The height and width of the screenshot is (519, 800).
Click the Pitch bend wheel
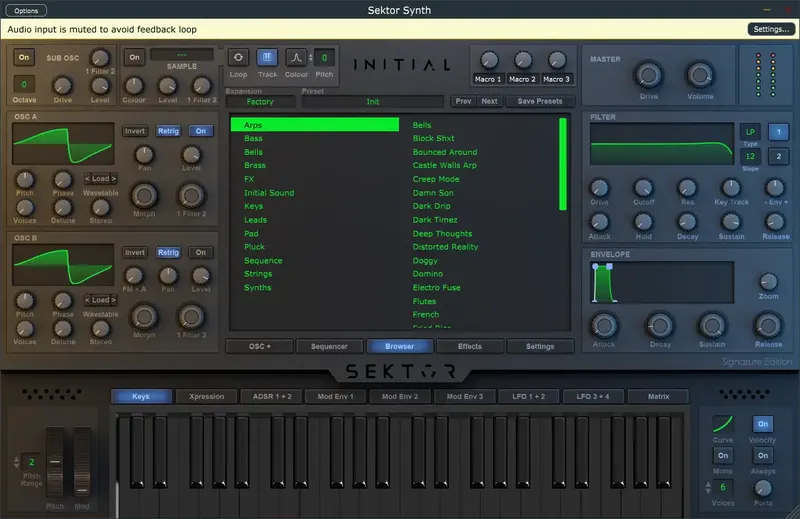tap(55, 462)
